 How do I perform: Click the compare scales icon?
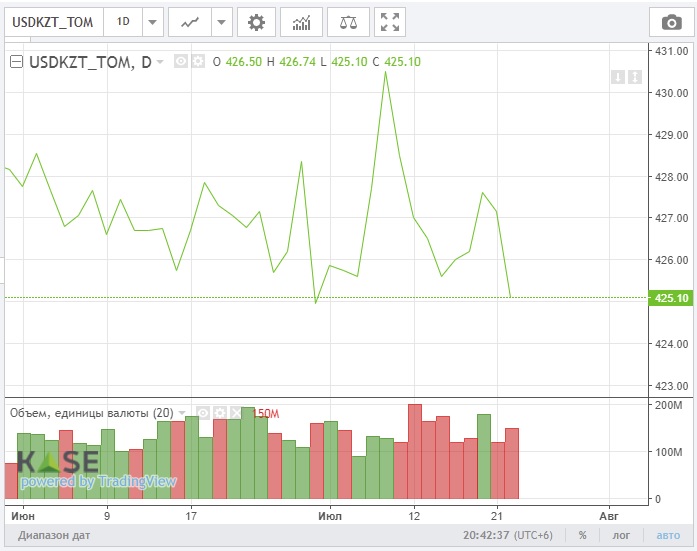(348, 22)
